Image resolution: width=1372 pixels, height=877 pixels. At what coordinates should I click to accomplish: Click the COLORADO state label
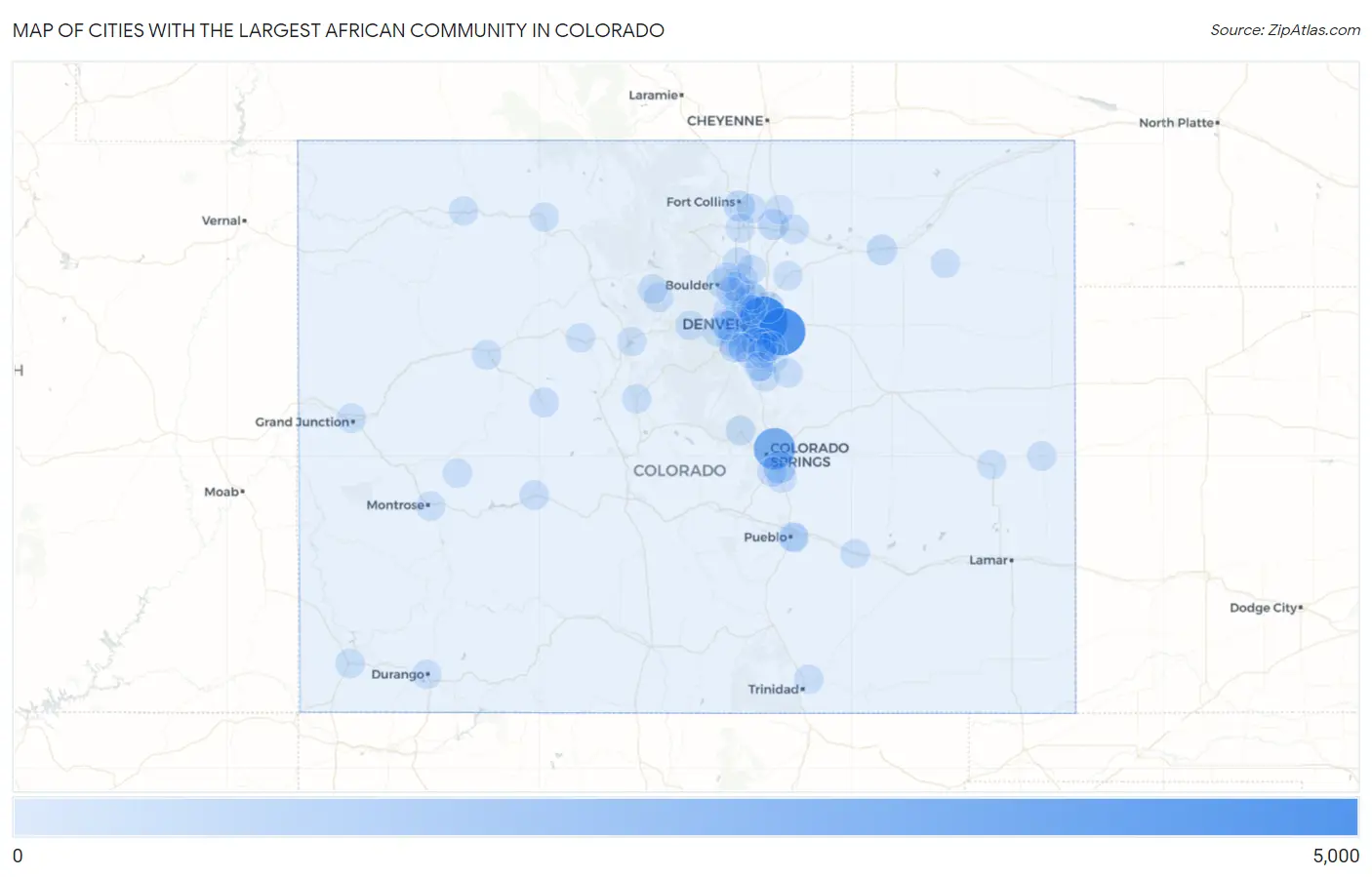[x=679, y=470]
